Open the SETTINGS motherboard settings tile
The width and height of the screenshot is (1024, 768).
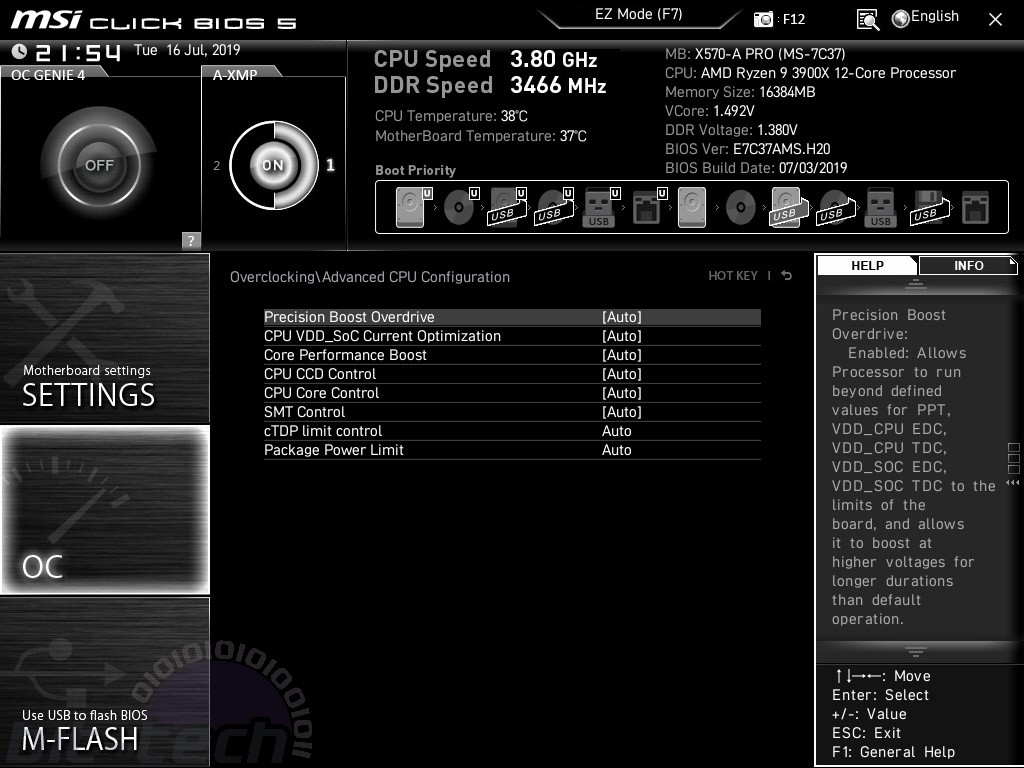pyautogui.click(x=104, y=338)
